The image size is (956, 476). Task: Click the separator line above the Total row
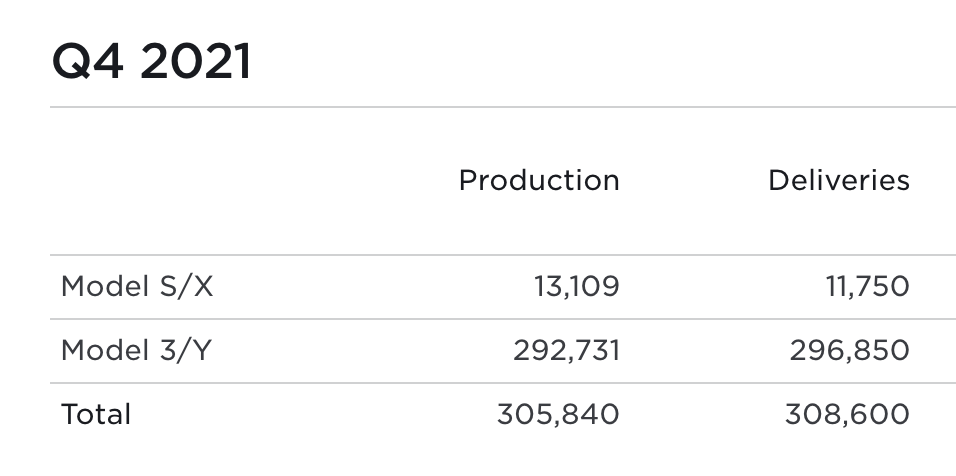tap(500, 383)
